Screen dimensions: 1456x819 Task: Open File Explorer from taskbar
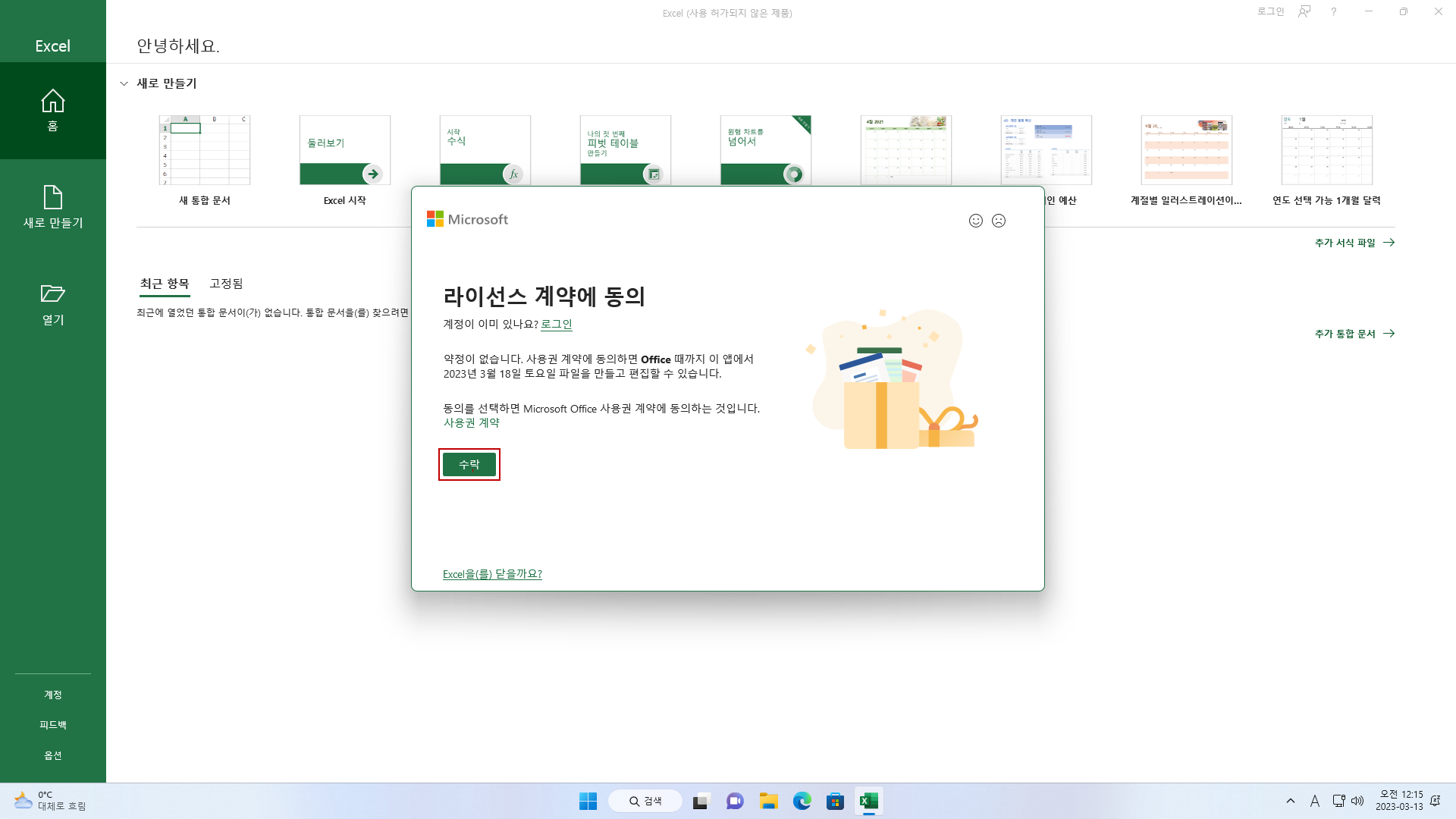(x=768, y=801)
